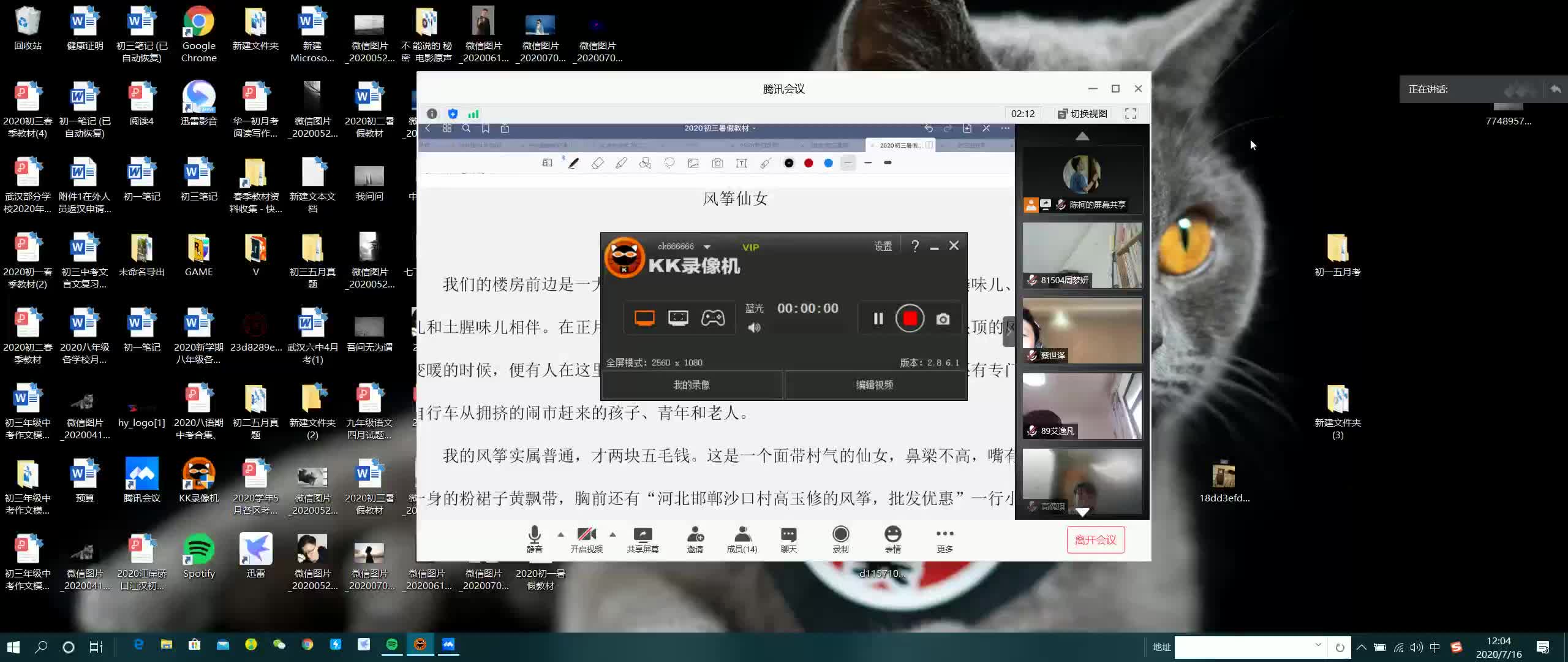Select 陈柯的屏幕共享 participant thumbnail
Image resolution: width=1568 pixels, height=662 pixels.
pyautogui.click(x=1082, y=180)
